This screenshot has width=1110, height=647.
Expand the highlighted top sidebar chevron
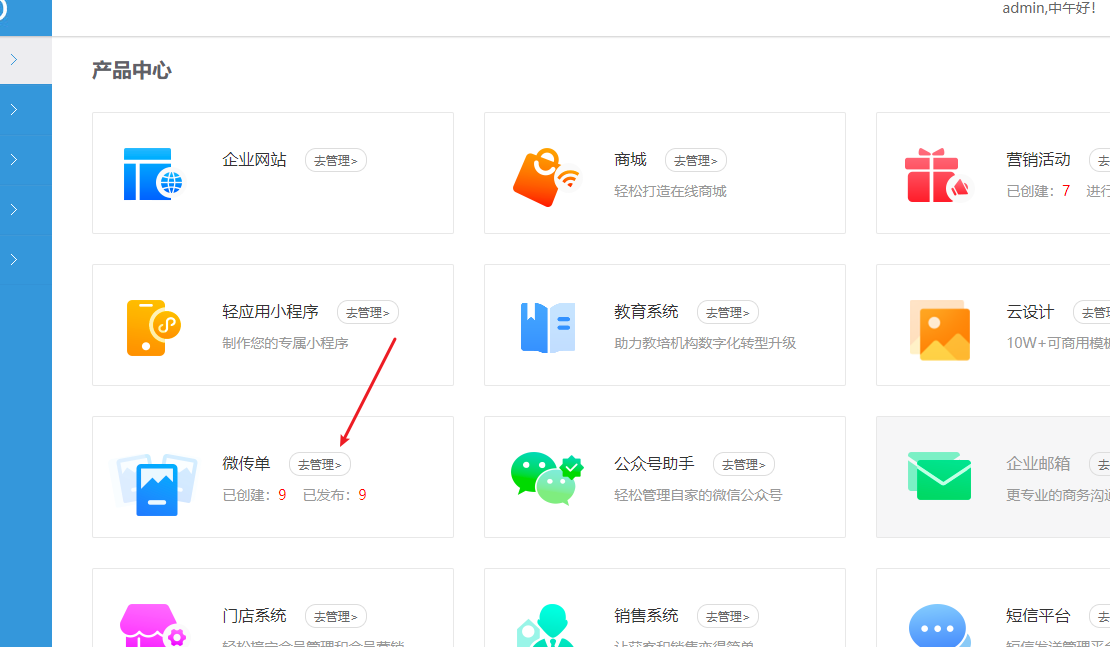(14, 60)
